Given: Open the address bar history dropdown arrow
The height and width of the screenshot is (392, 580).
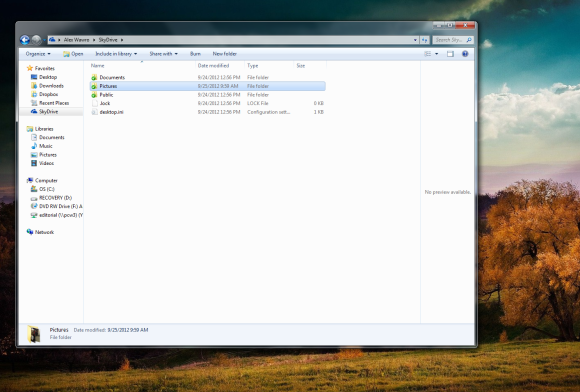Looking at the screenshot, I should pos(415,40).
